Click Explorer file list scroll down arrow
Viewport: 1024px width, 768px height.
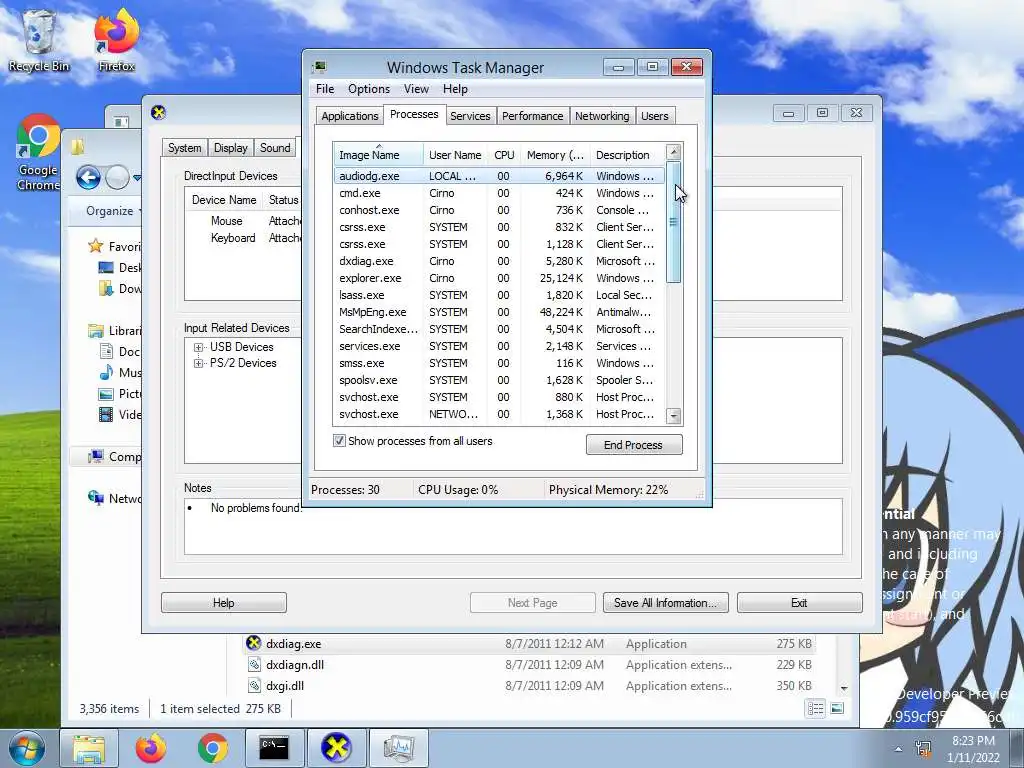tap(844, 688)
